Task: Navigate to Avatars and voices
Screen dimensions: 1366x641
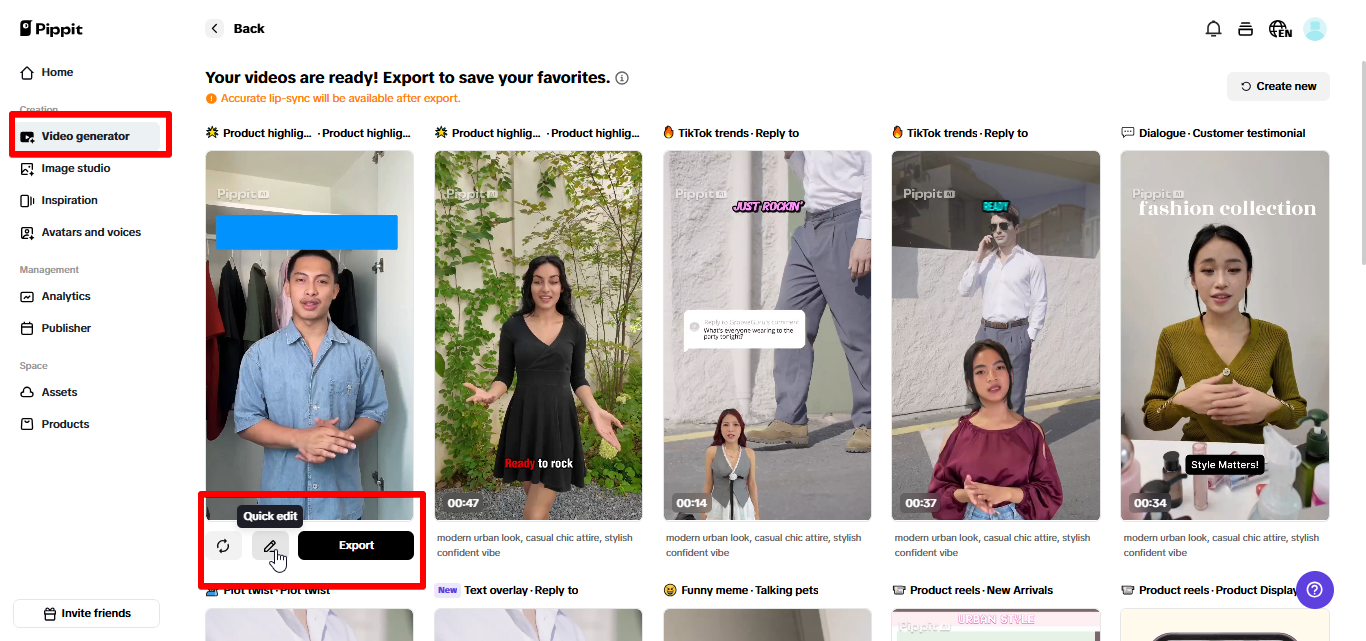Action: pos(91,232)
